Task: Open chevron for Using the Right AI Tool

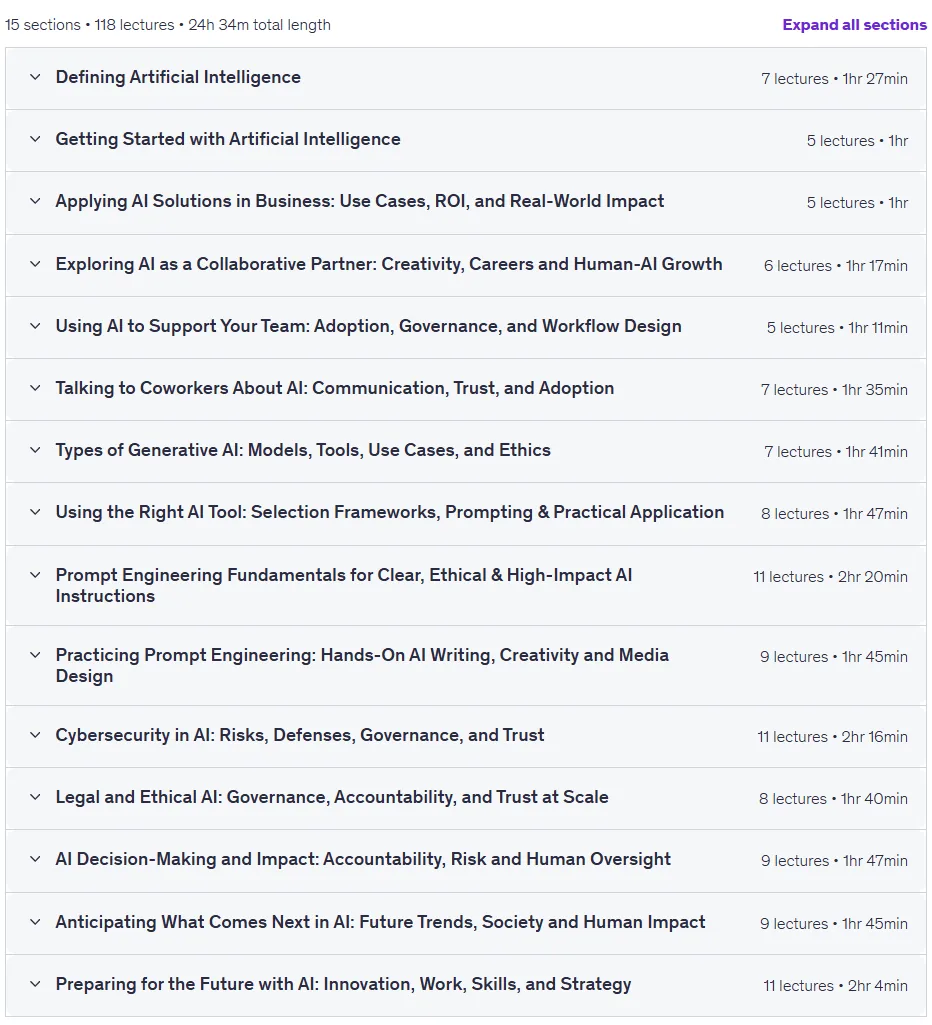Action: pos(35,512)
